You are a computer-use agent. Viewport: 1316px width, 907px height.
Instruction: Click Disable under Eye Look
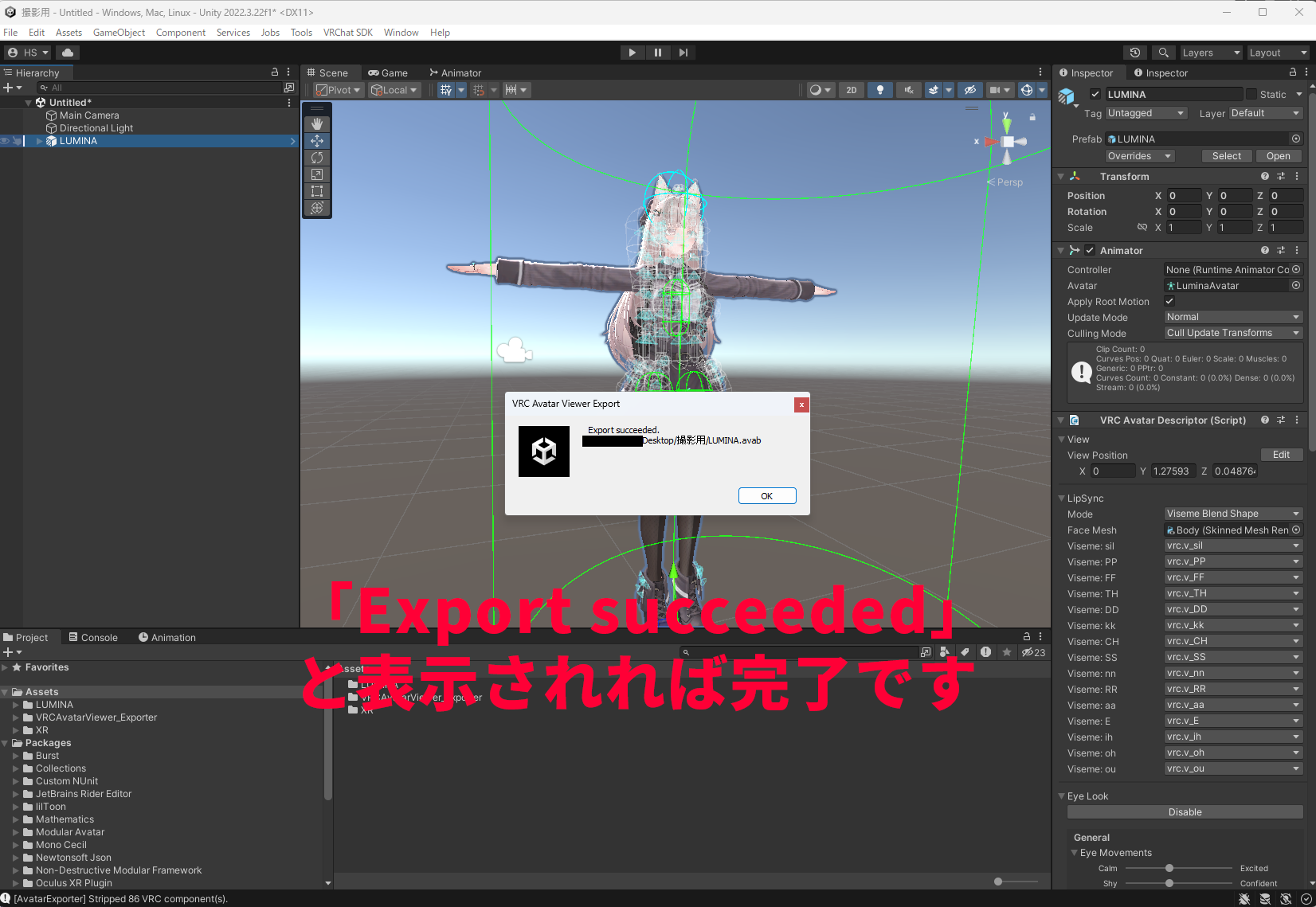[x=1185, y=812]
